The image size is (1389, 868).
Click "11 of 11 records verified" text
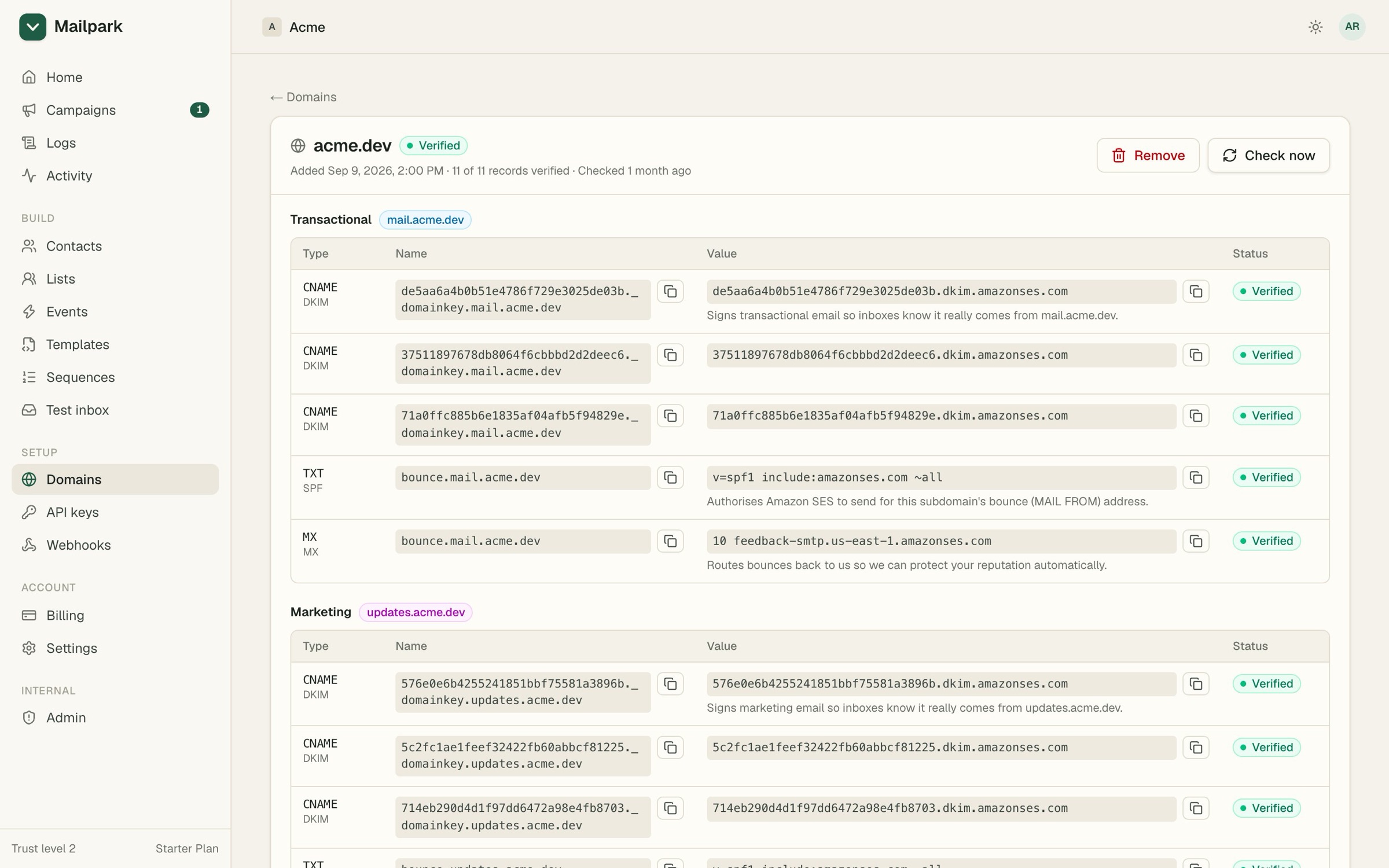coord(510,171)
